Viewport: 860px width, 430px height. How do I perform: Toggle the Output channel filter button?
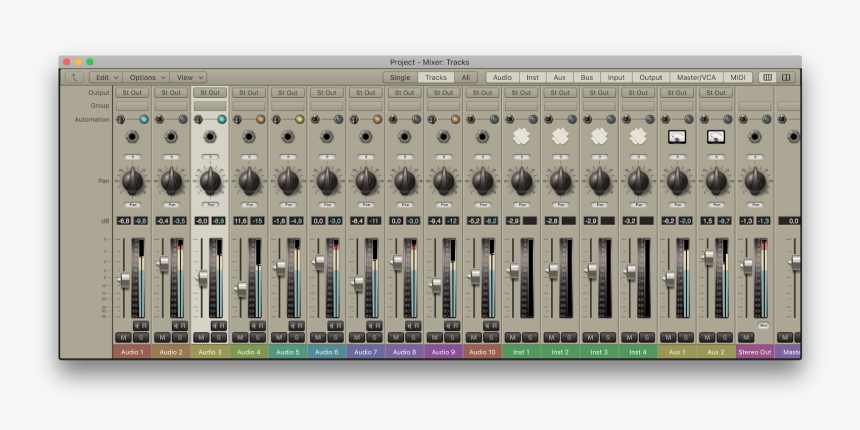(x=651, y=77)
